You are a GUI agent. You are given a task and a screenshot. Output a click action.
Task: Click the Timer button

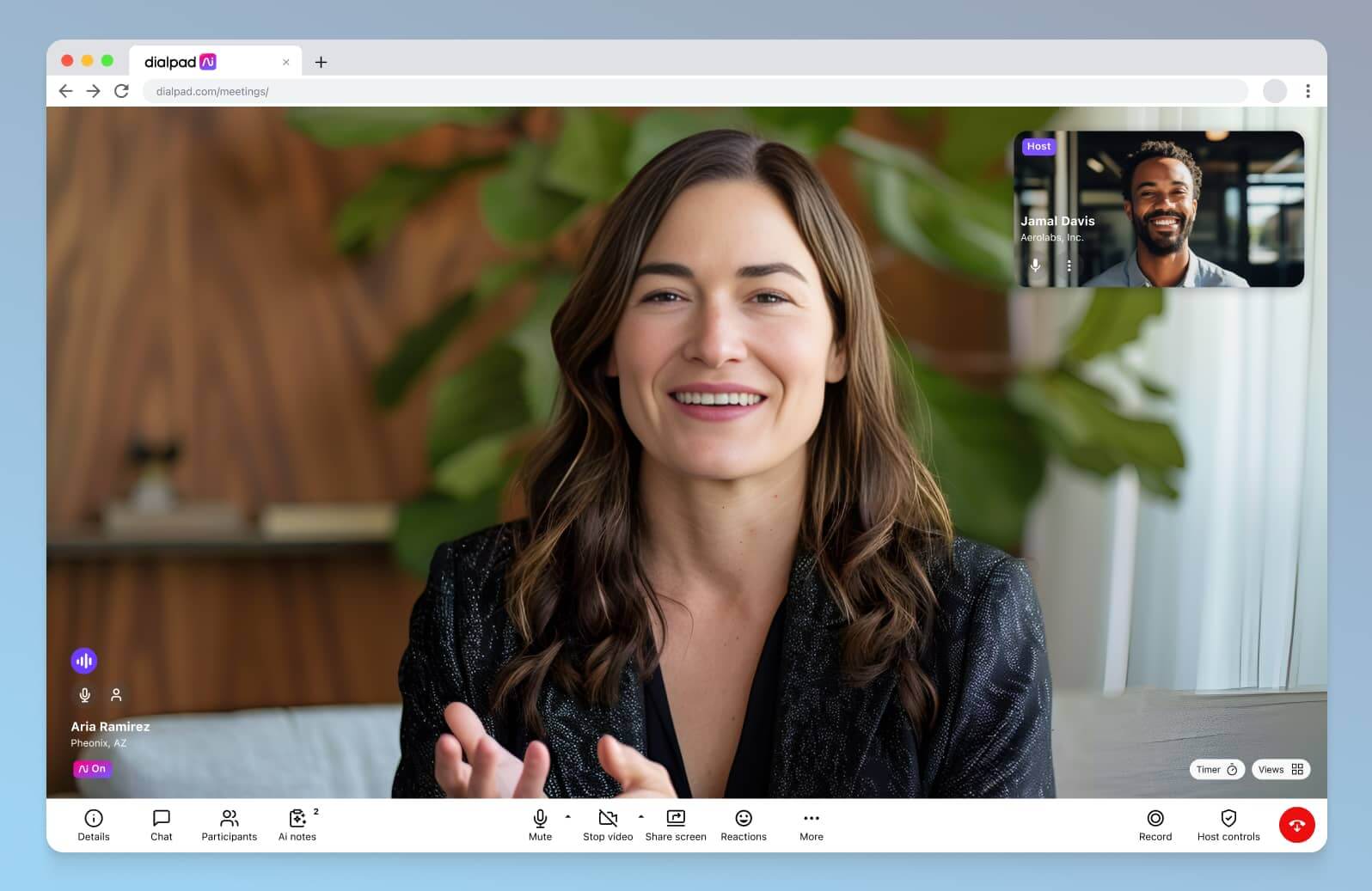1216,770
